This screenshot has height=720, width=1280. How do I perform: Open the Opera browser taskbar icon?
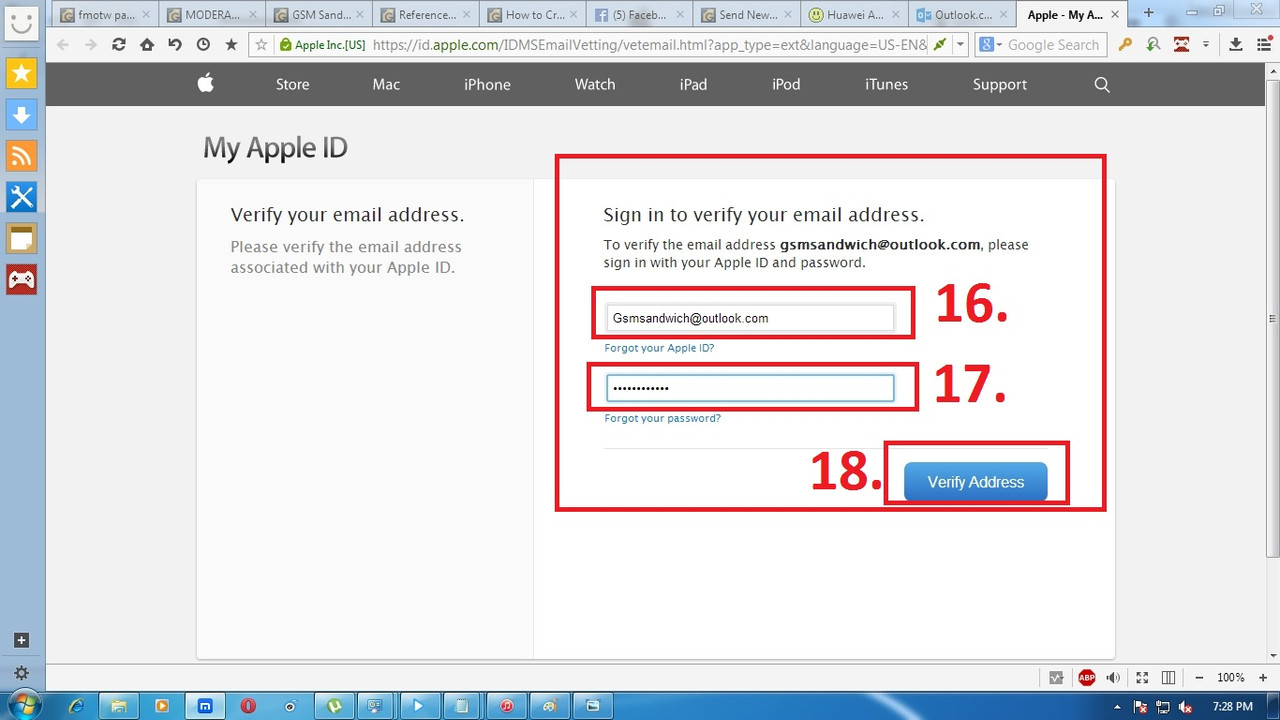pyautogui.click(x=248, y=706)
